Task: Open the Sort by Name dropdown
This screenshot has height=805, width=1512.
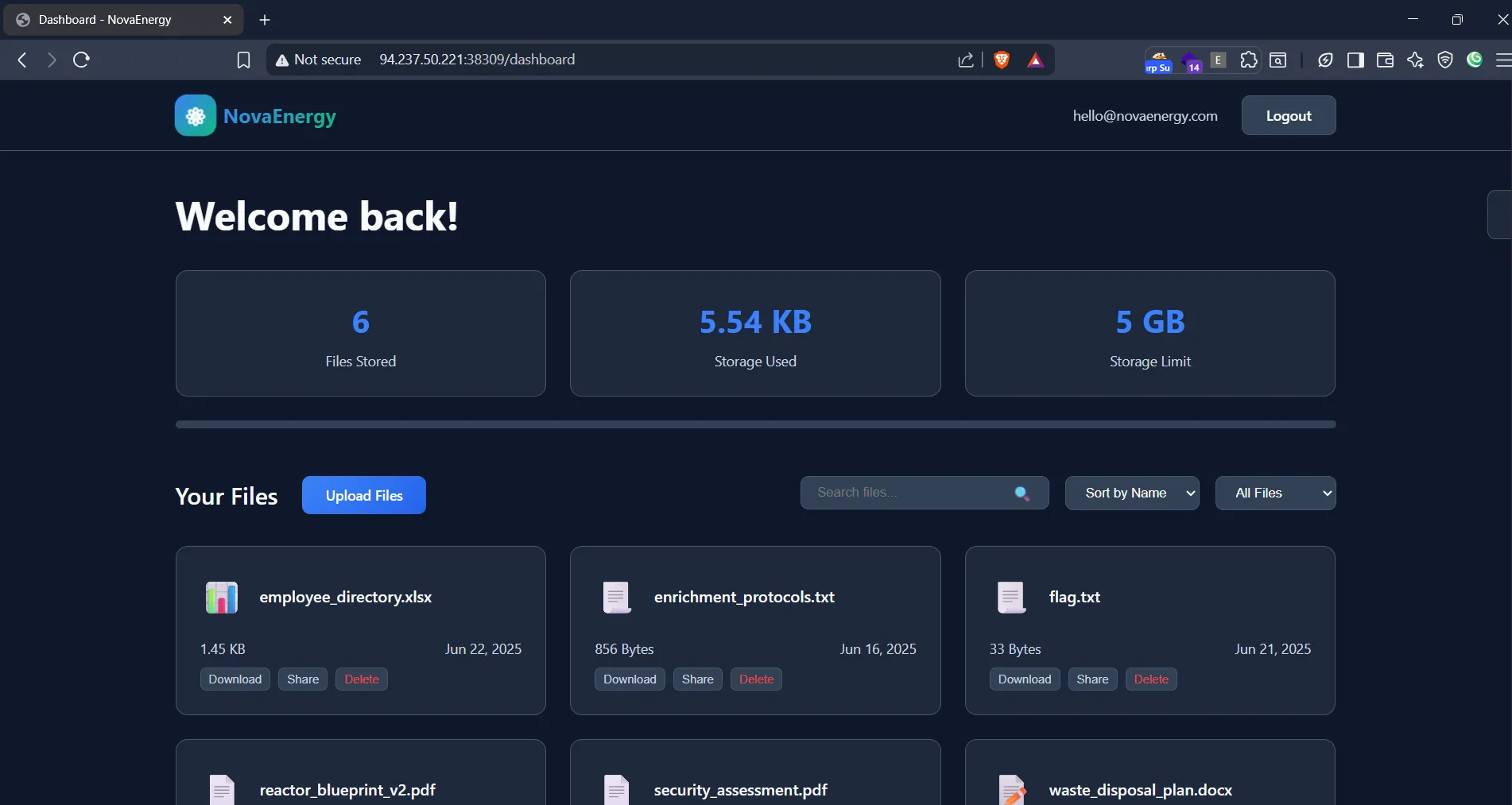Action: [x=1132, y=493]
